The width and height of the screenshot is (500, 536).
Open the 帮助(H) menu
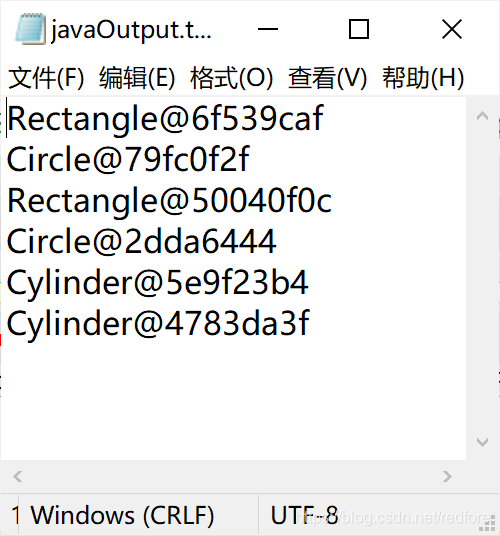(423, 78)
